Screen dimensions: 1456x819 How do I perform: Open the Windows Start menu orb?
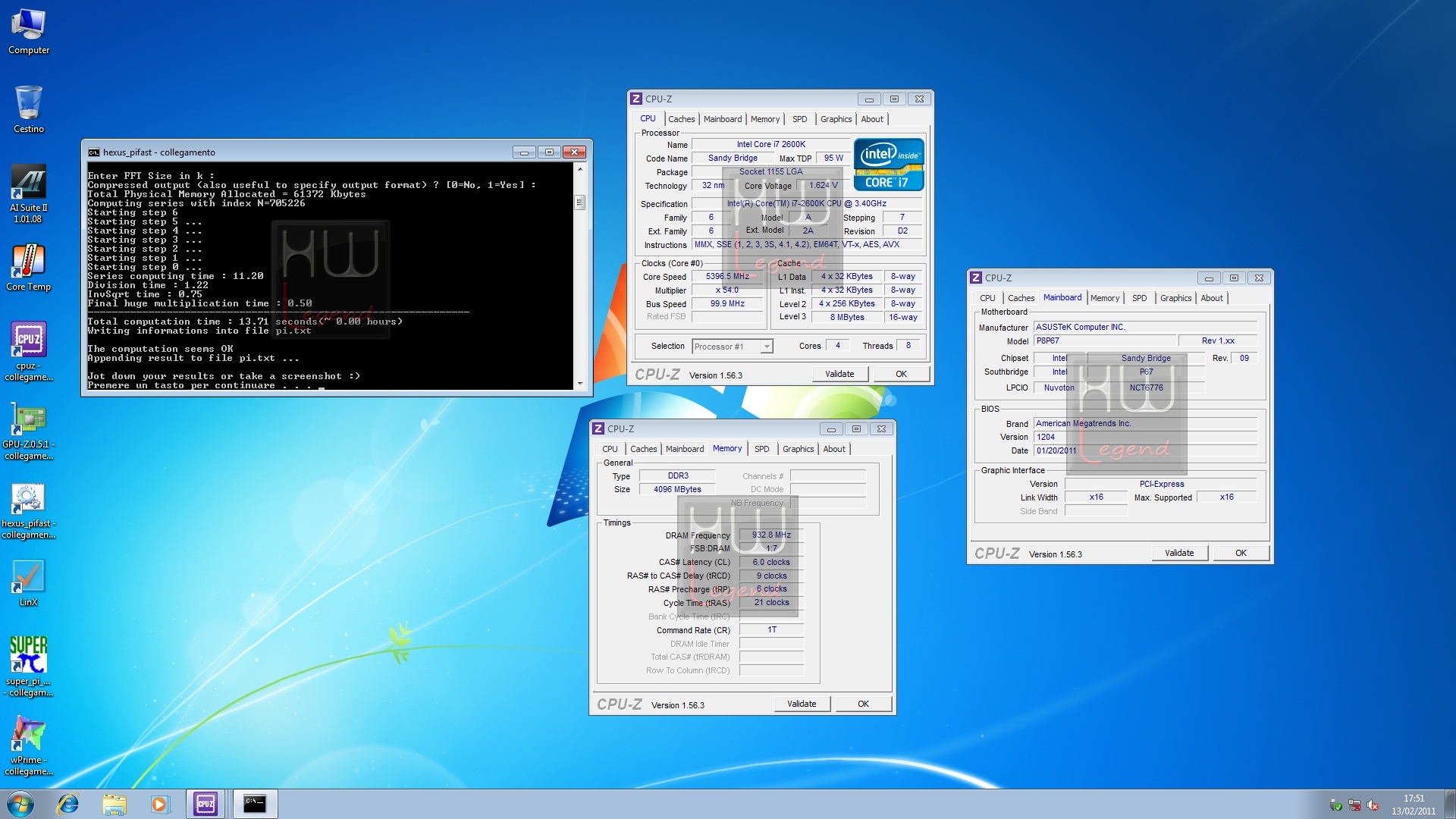pos(20,804)
